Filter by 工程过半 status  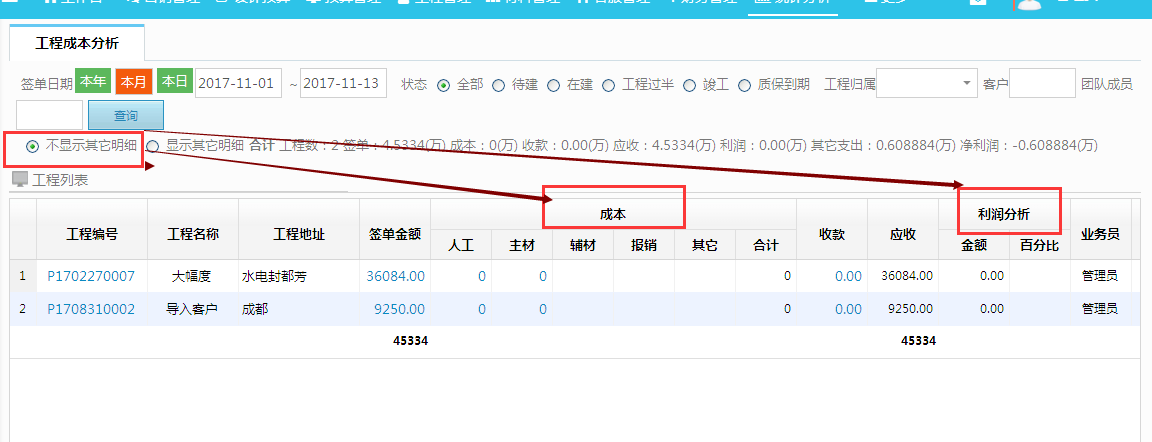(608, 85)
